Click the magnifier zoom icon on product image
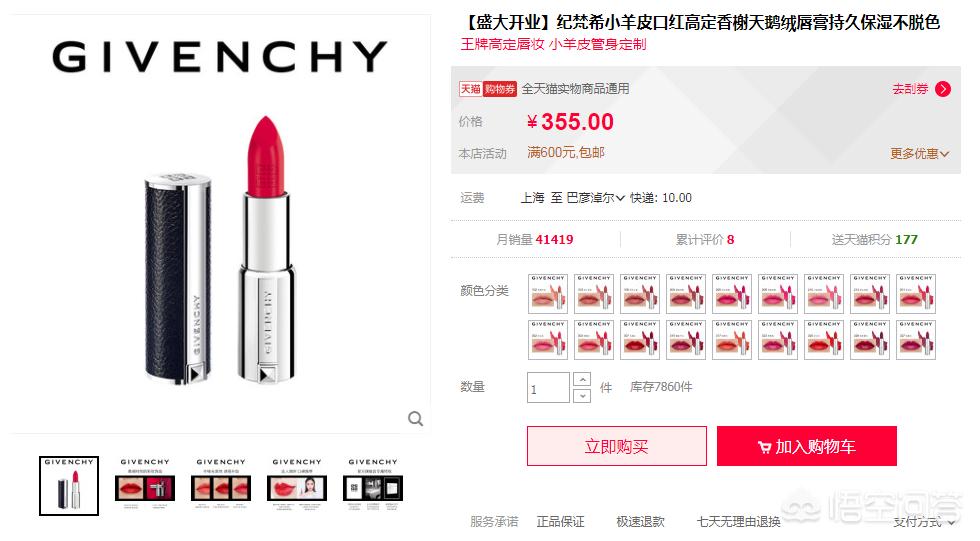 pyautogui.click(x=416, y=419)
